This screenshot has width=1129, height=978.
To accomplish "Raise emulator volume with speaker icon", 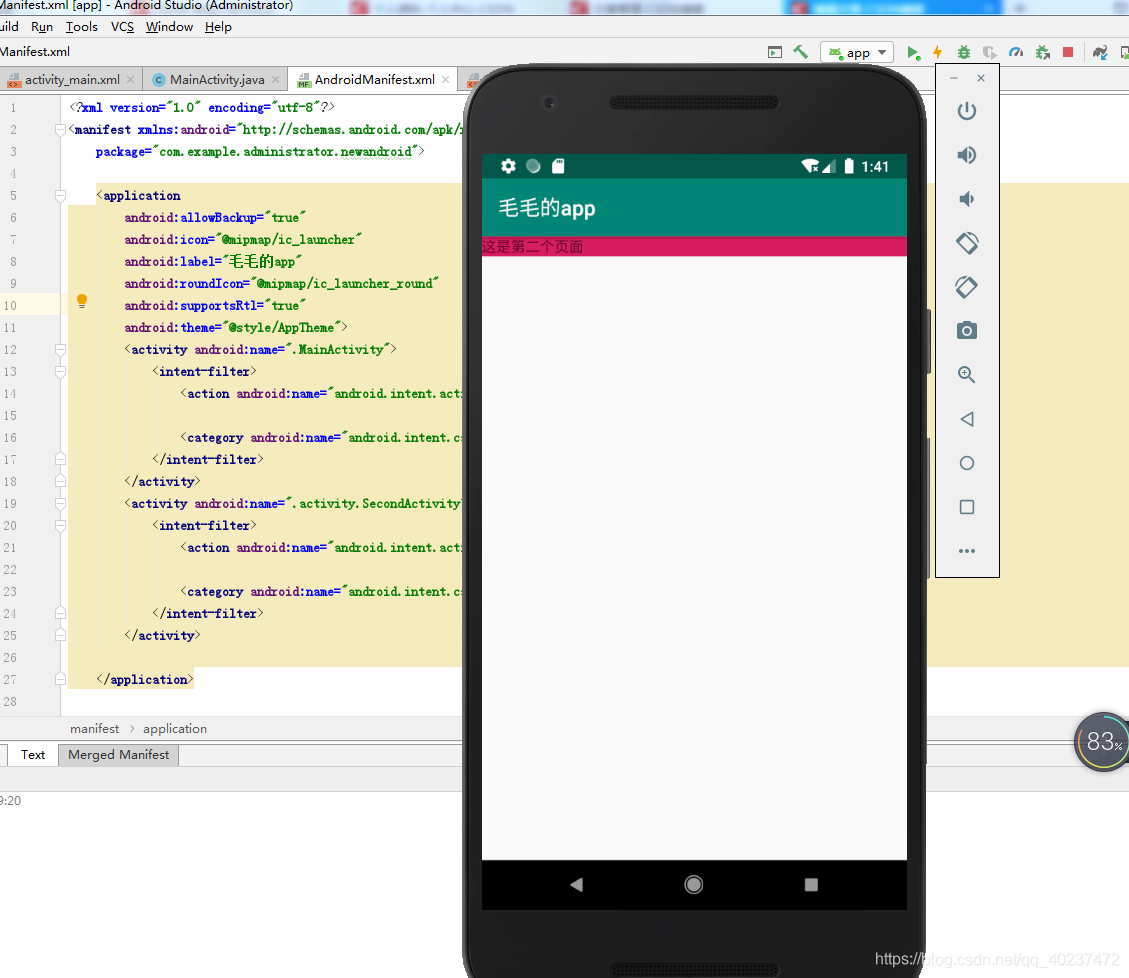I will [x=966, y=155].
